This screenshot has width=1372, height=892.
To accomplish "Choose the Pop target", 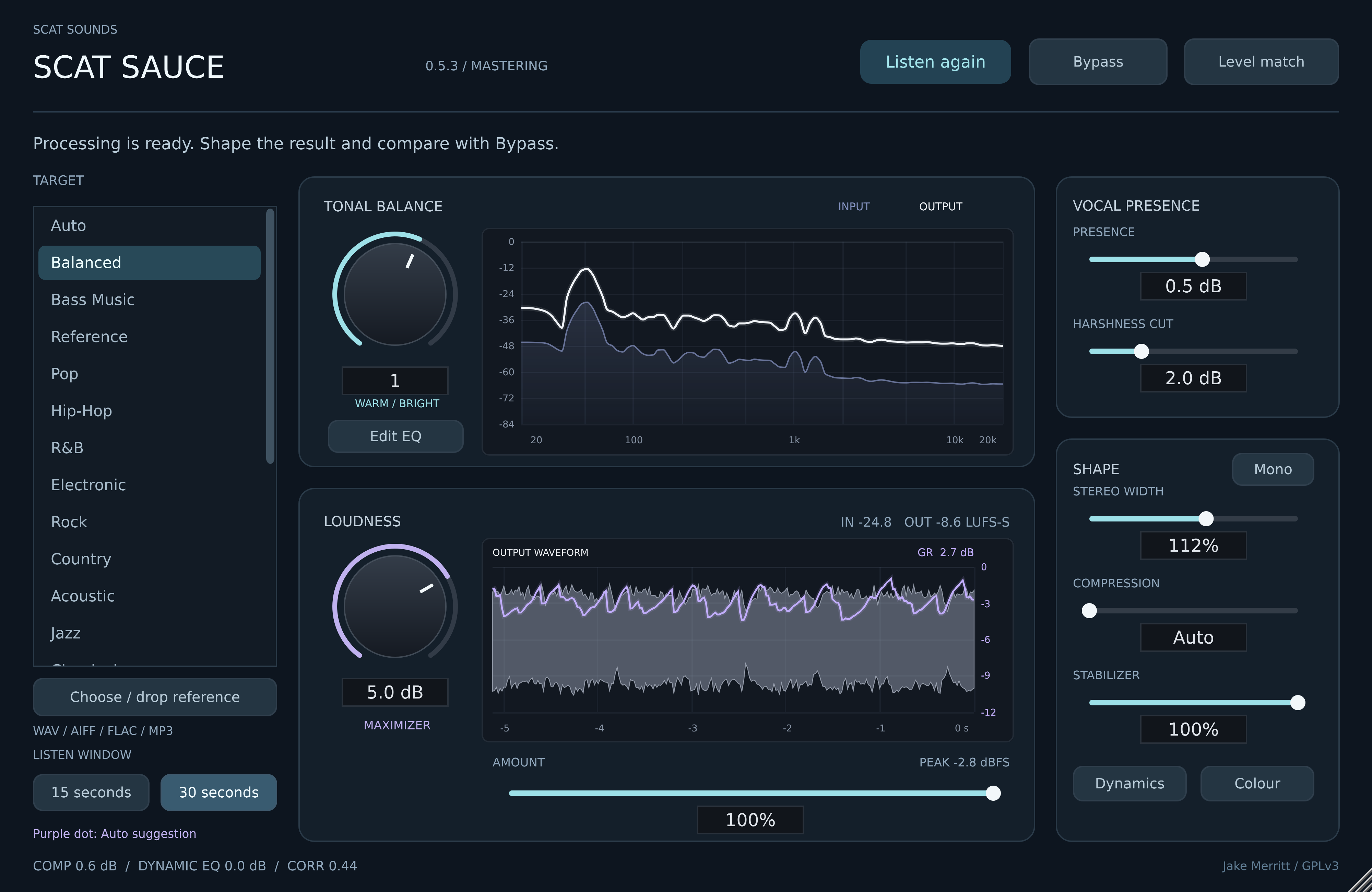I will pos(149,374).
